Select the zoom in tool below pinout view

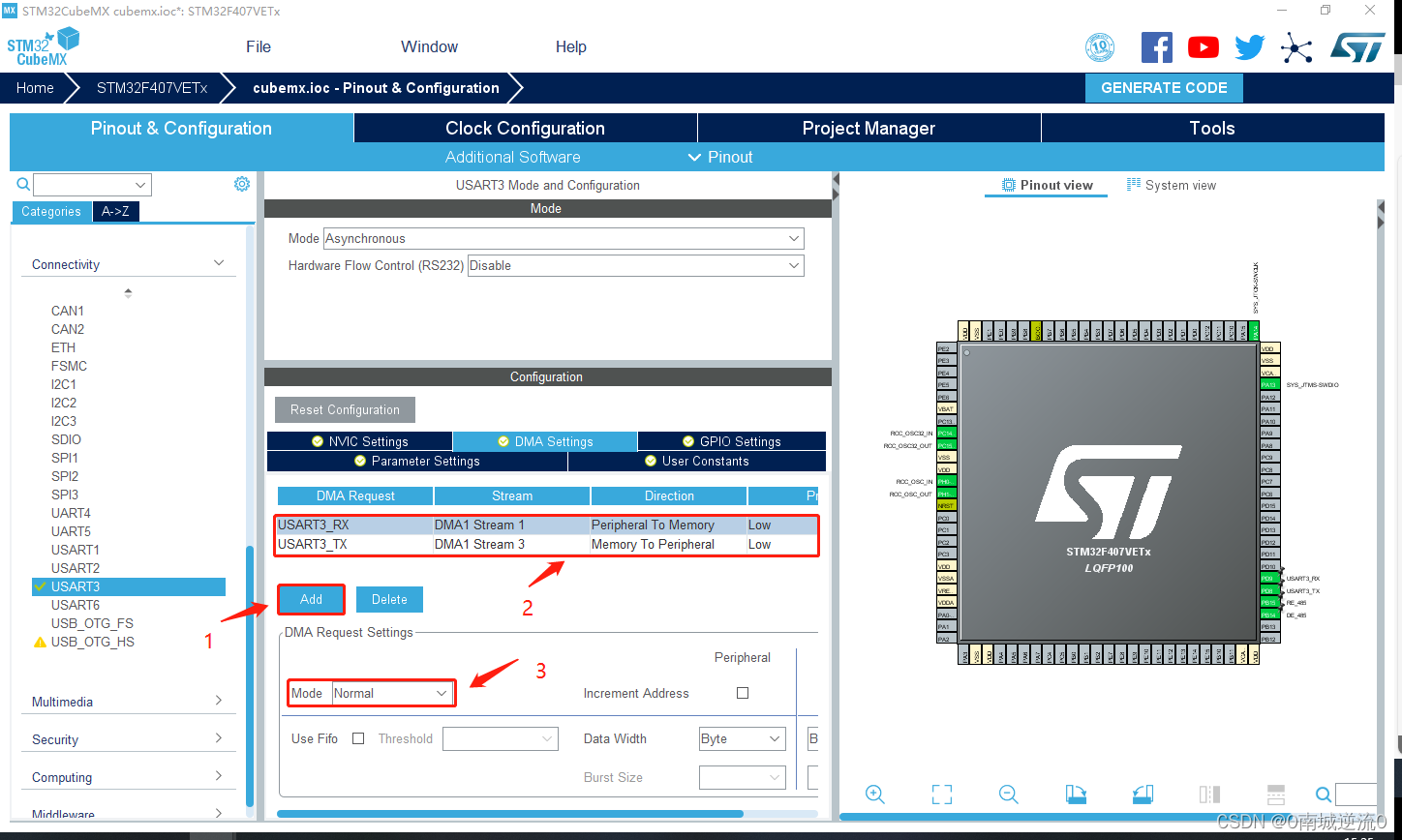(874, 794)
